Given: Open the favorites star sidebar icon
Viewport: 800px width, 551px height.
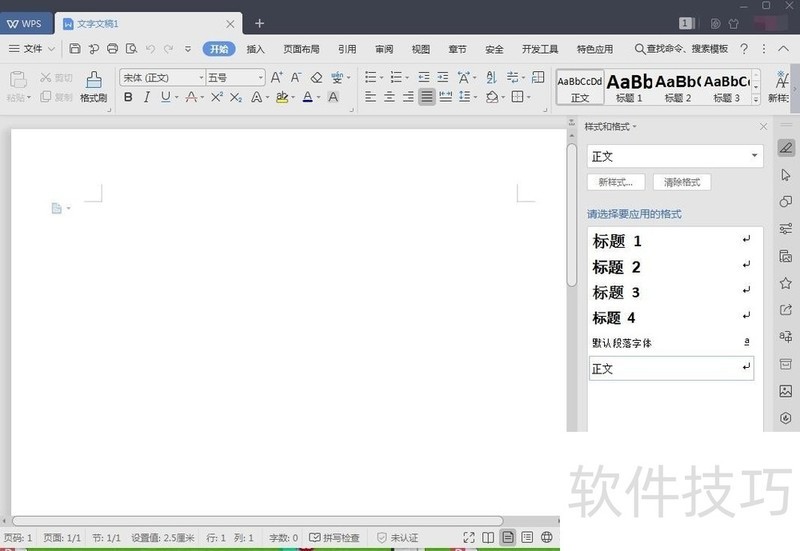Looking at the screenshot, I should pos(786,283).
